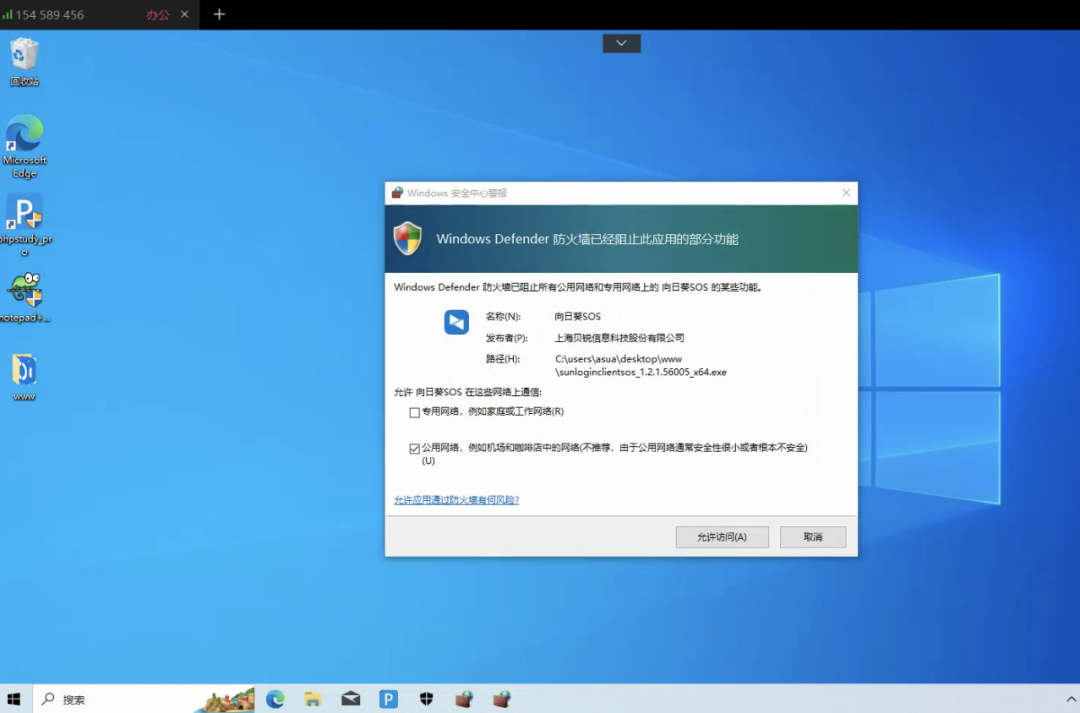Click the publisher name 上海贝锐信息科技股份有限公司
The width and height of the screenshot is (1080, 713).
point(619,338)
